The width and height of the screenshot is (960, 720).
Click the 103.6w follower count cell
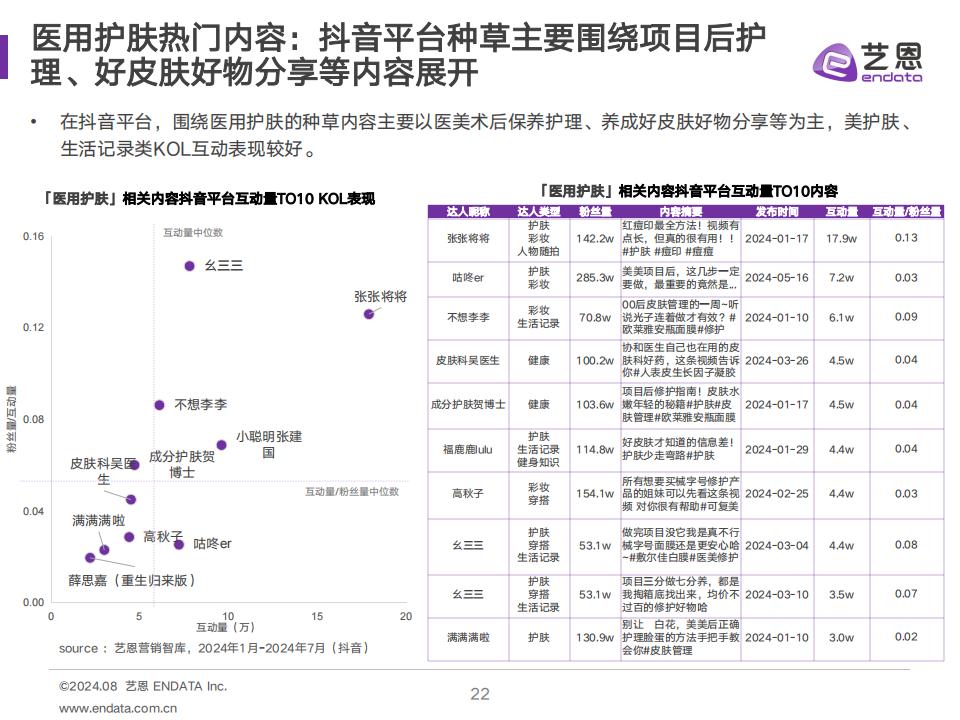595,405
